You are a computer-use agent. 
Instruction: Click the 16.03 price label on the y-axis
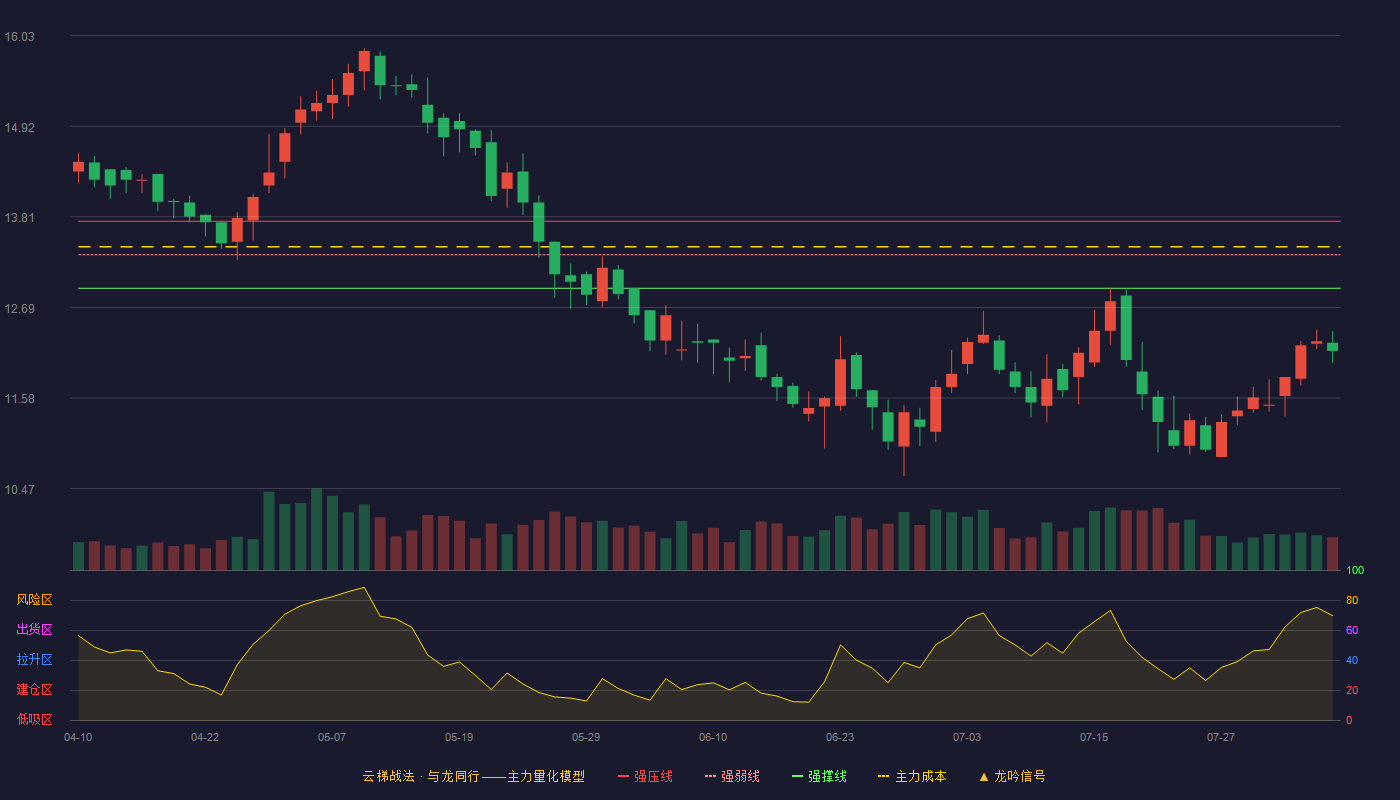coord(20,37)
